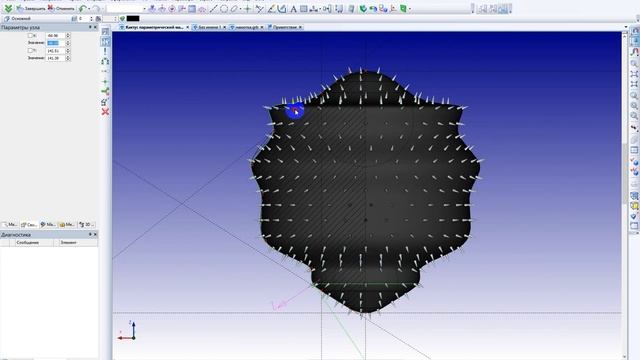Select the Hatch tool icon
Viewport: 640px width, 360px height.
[304, 9]
